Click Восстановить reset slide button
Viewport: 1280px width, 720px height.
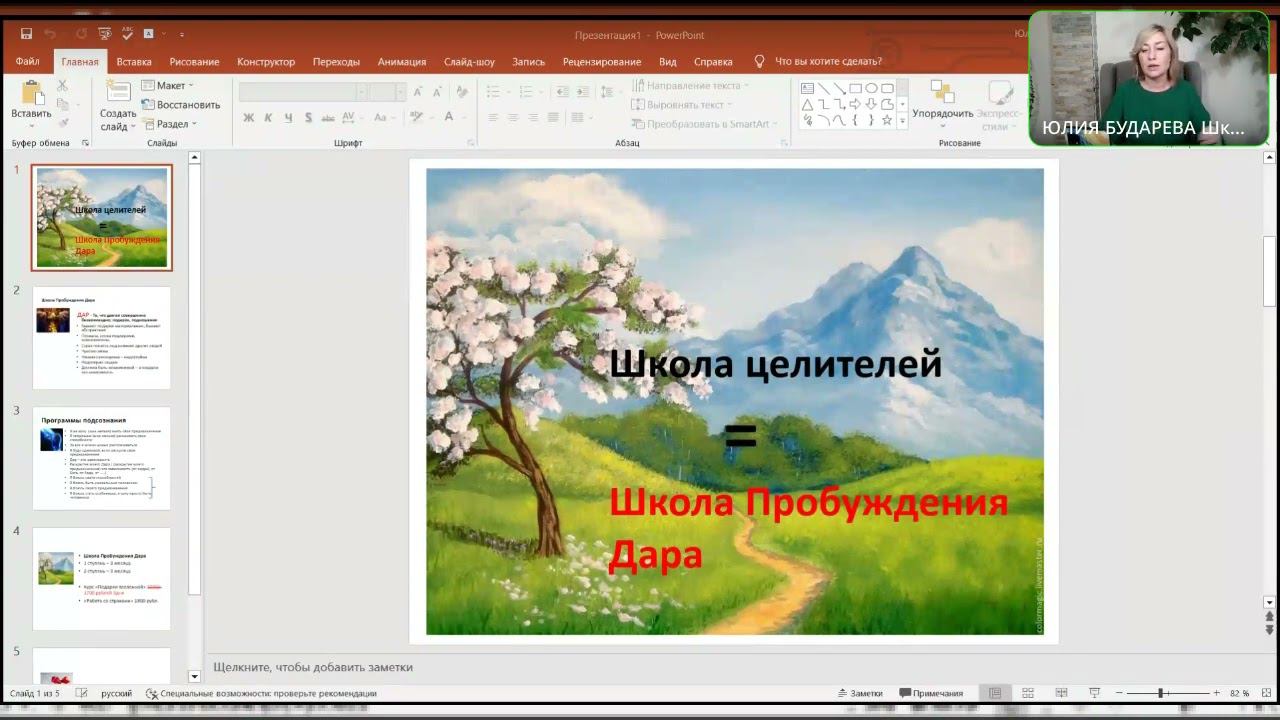[x=181, y=105]
